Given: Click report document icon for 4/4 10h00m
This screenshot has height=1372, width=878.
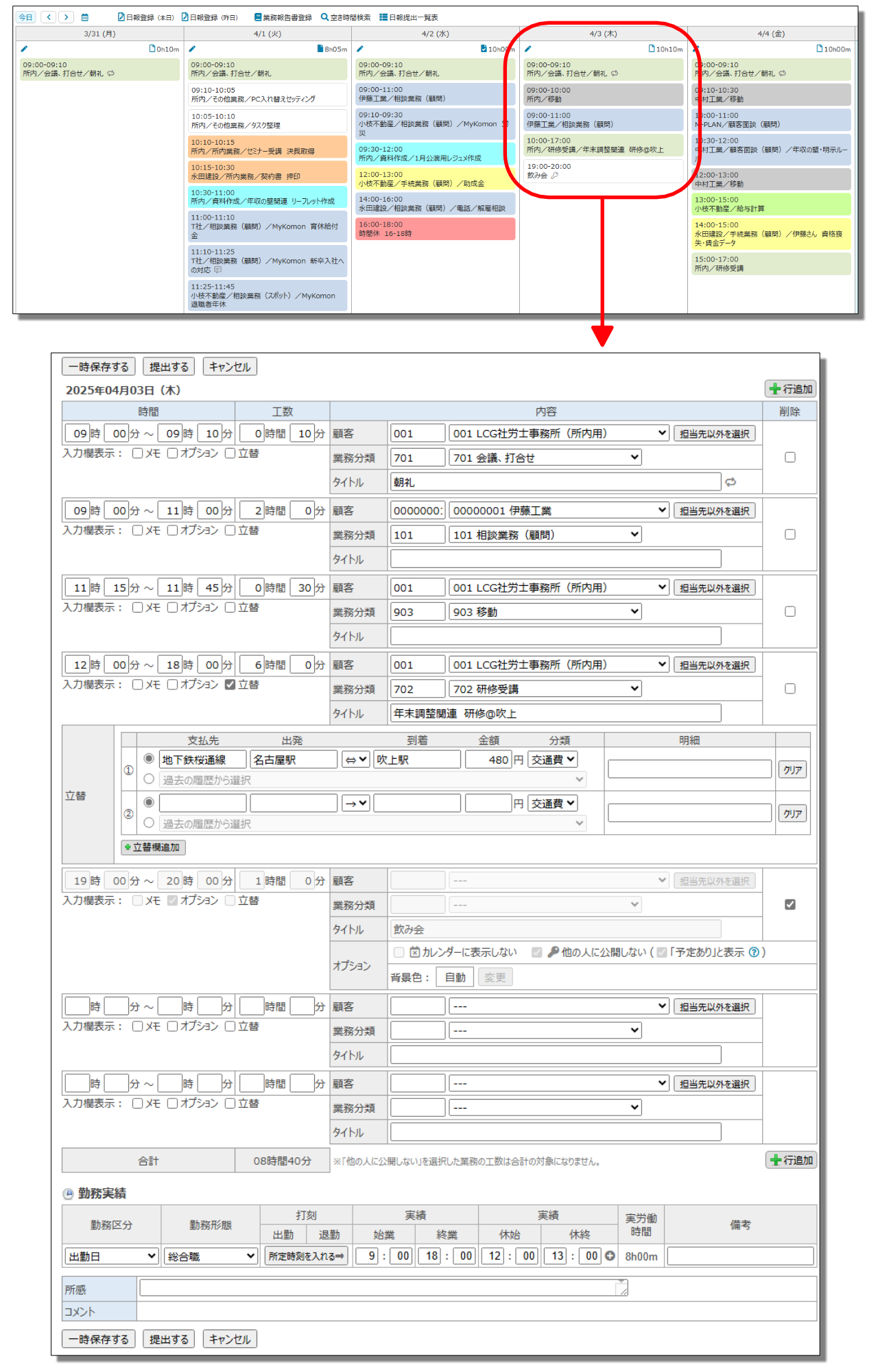Looking at the screenshot, I should (x=820, y=49).
